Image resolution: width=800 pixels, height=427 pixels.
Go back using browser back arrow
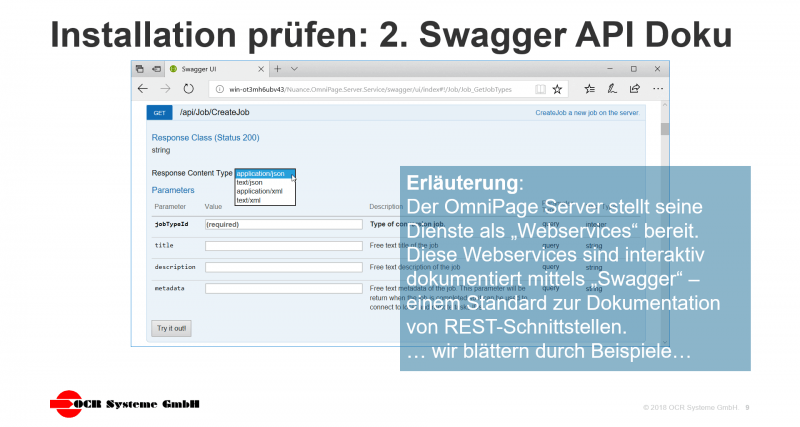pyautogui.click(x=143, y=89)
